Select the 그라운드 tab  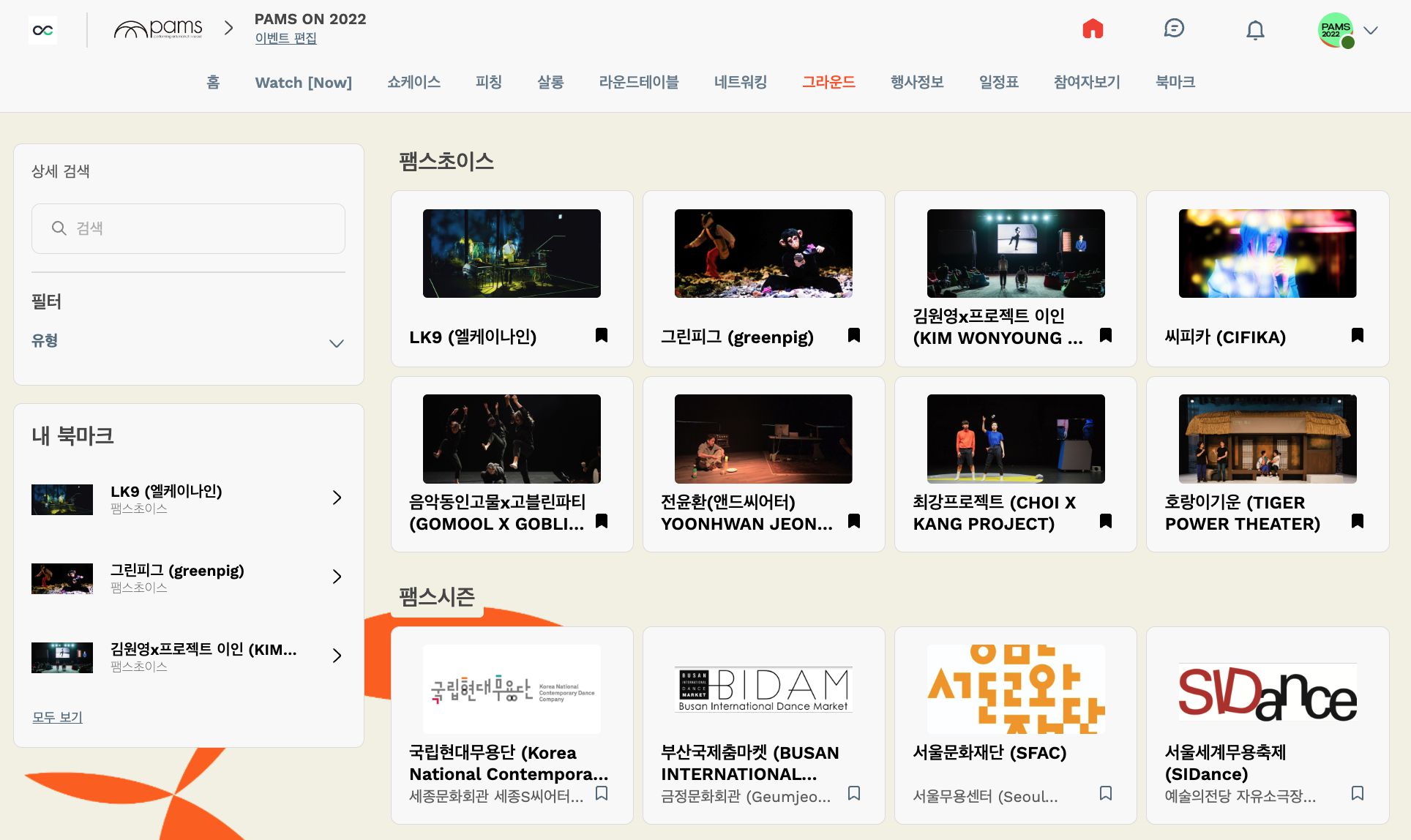pyautogui.click(x=828, y=82)
